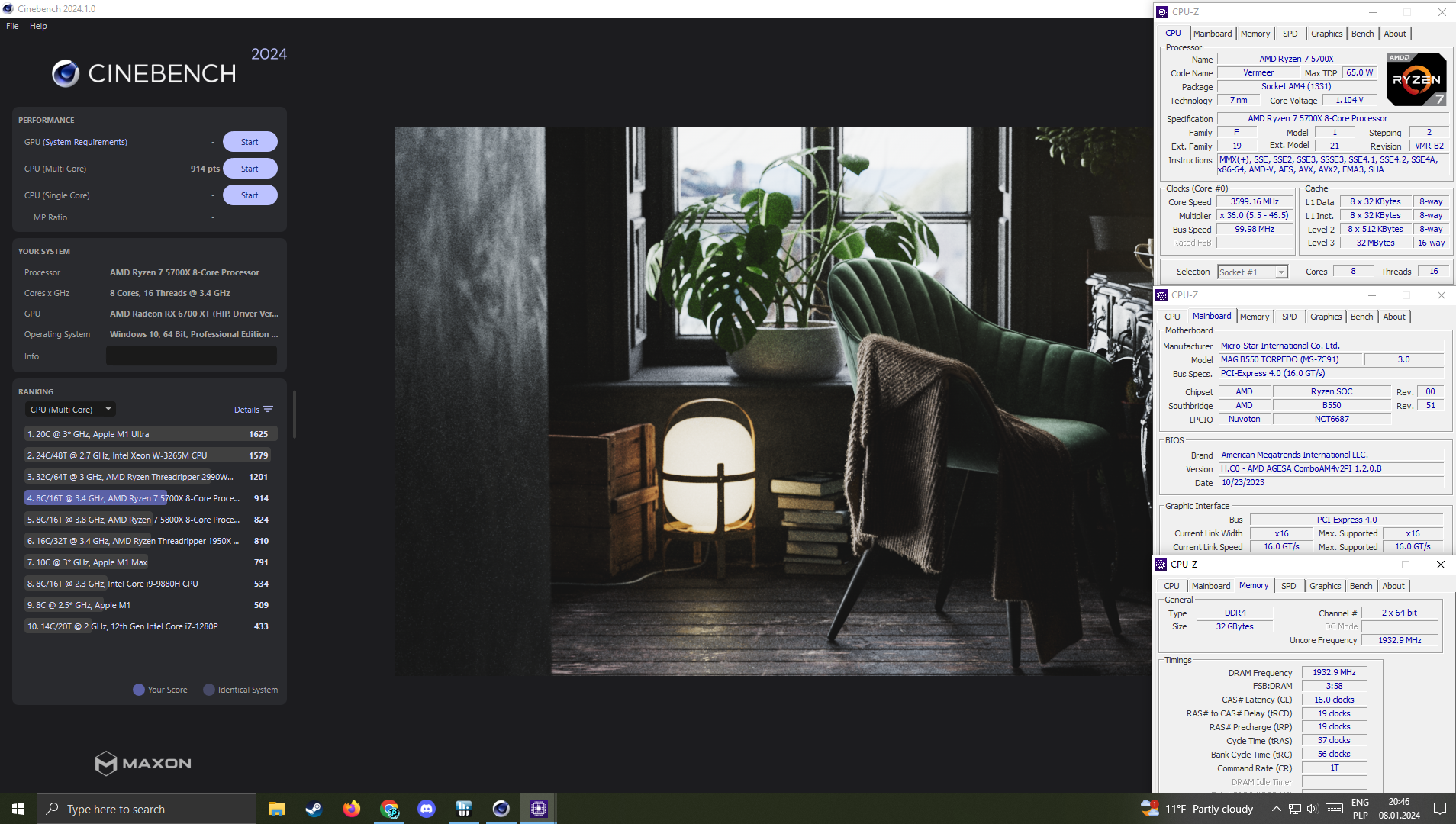Switch to Memory tab in top CPU-Z window

[x=1255, y=34]
